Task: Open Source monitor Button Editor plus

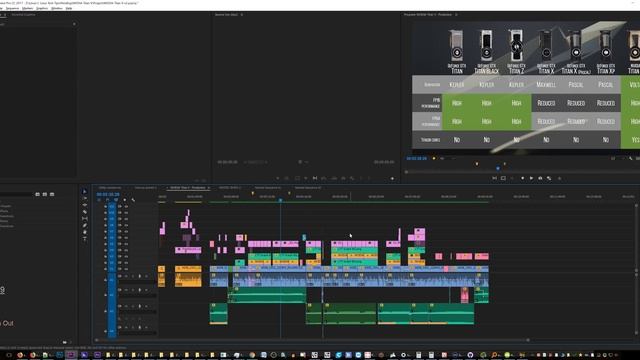Action: pyautogui.click(x=392, y=178)
